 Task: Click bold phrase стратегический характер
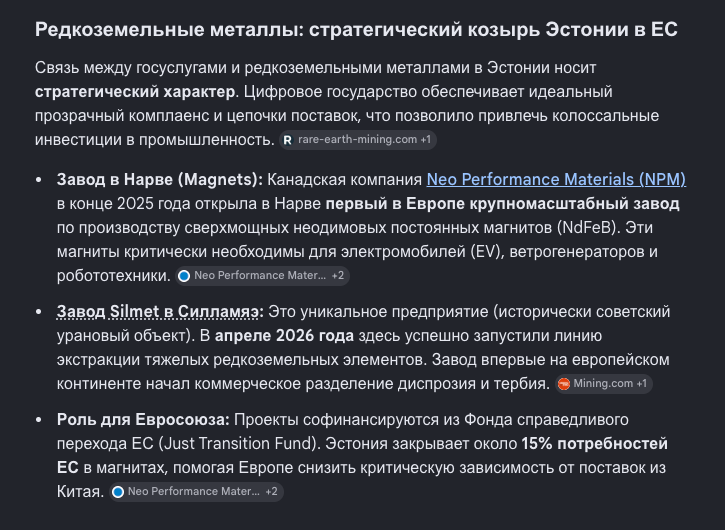point(135,92)
